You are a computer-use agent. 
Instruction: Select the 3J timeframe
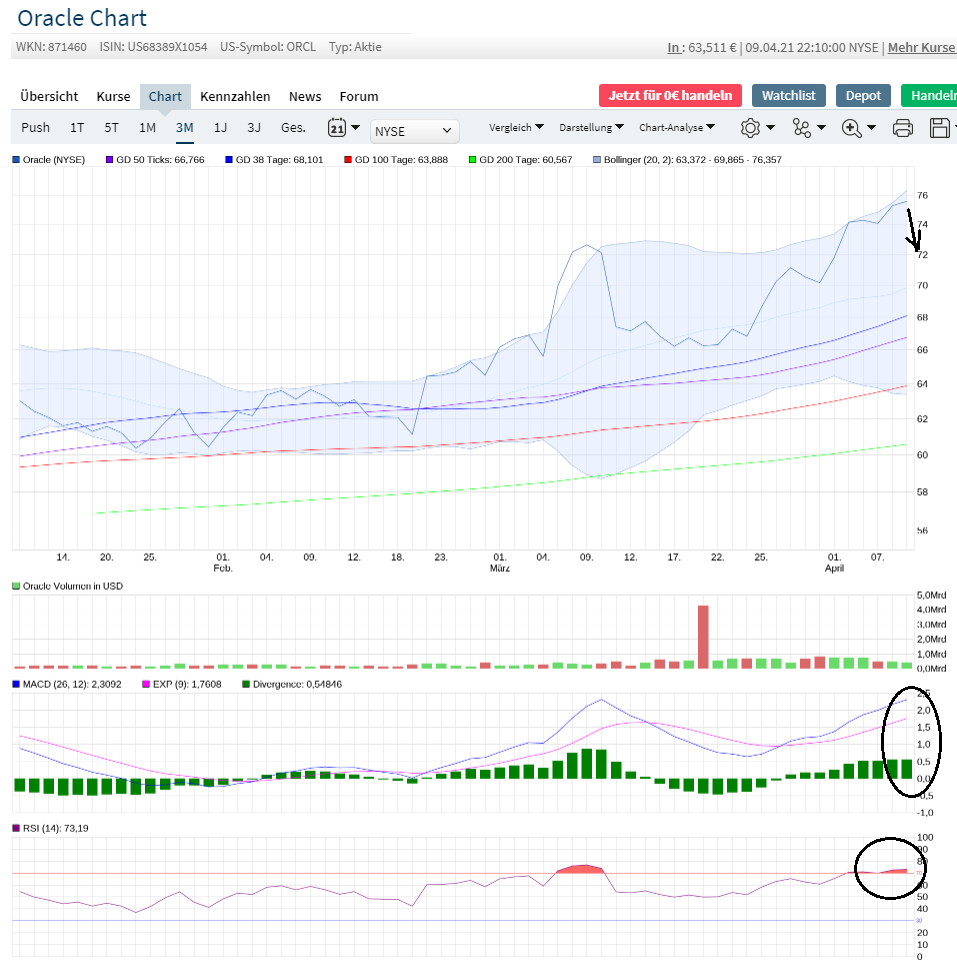pyautogui.click(x=254, y=127)
